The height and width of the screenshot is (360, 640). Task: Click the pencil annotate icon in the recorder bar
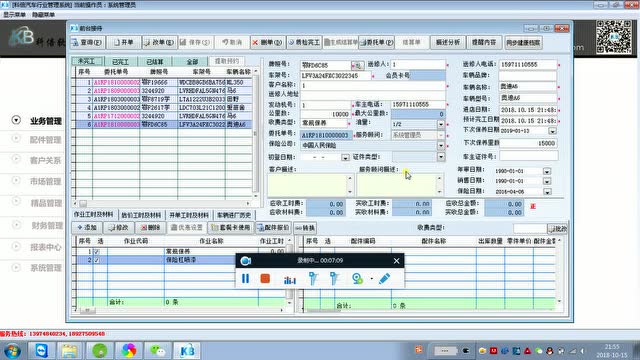tap(384, 278)
